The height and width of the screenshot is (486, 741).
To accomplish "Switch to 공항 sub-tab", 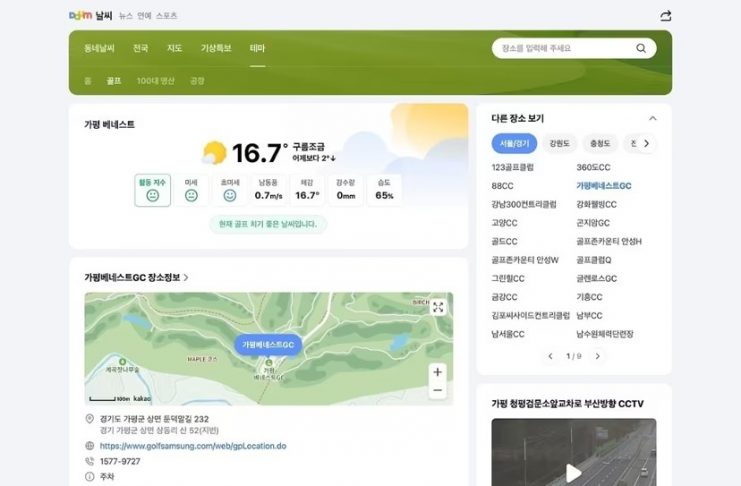I will 197,81.
